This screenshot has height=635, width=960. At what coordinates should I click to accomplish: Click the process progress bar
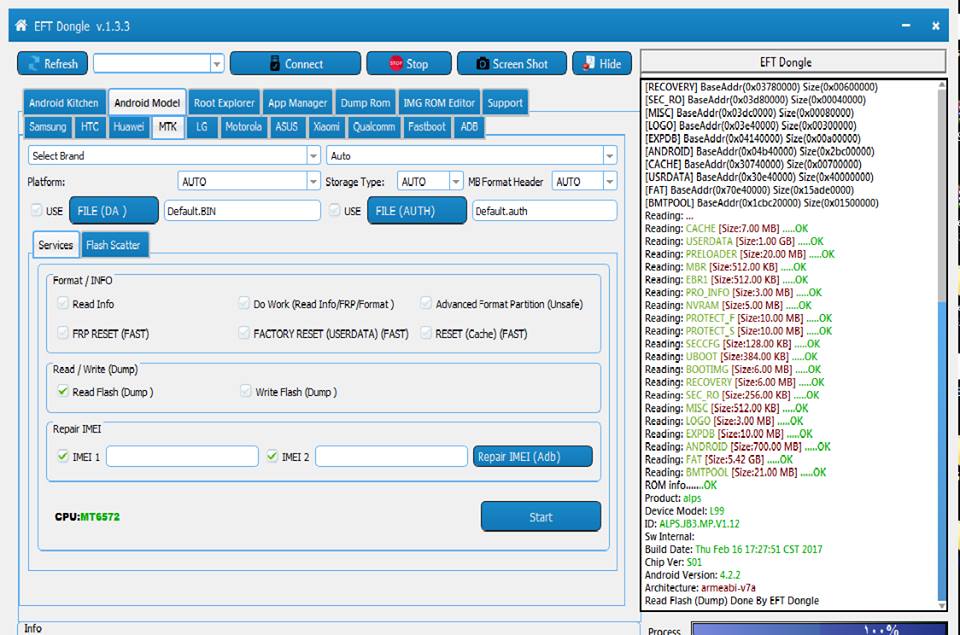tap(819, 629)
